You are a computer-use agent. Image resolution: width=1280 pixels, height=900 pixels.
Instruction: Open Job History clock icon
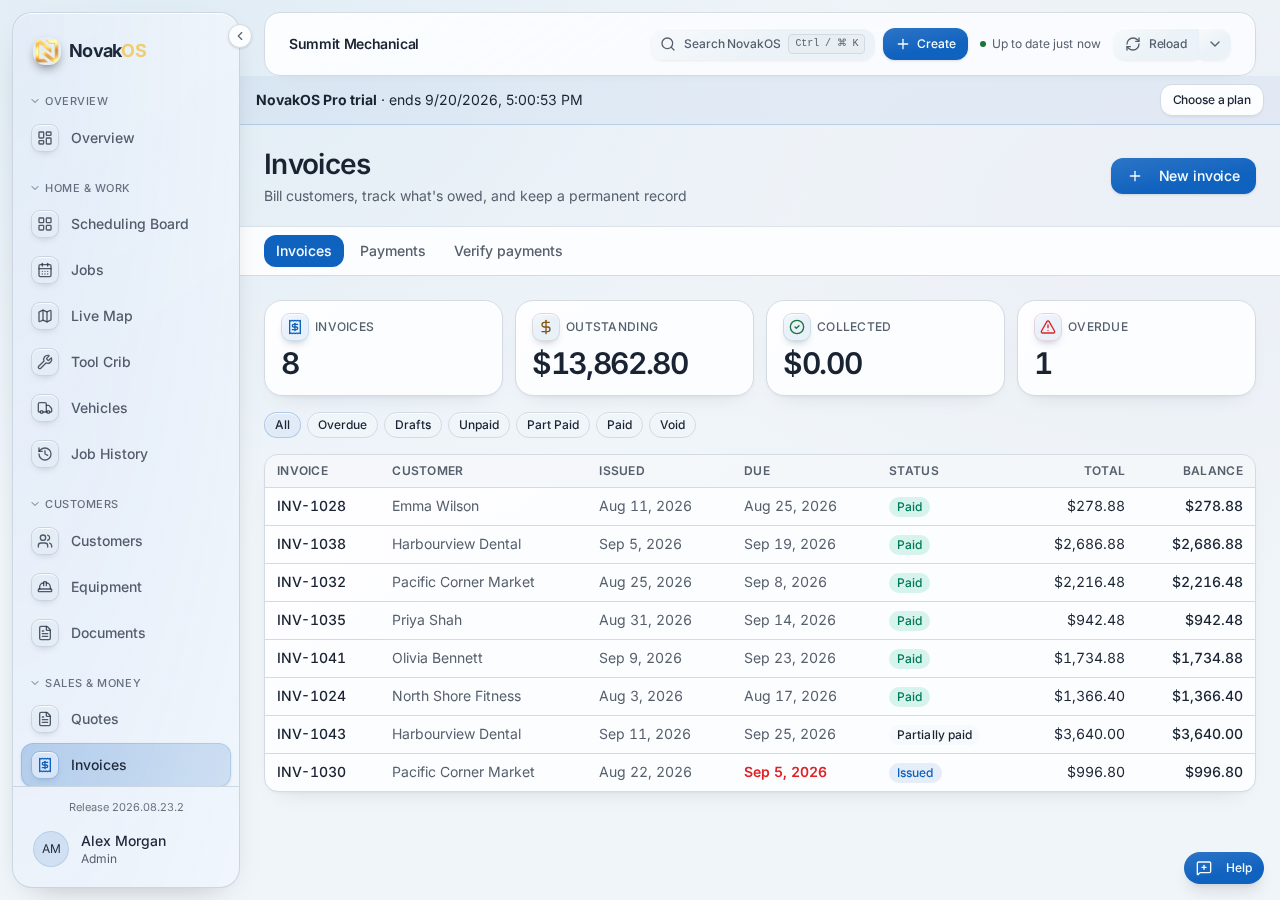pyautogui.click(x=45, y=454)
